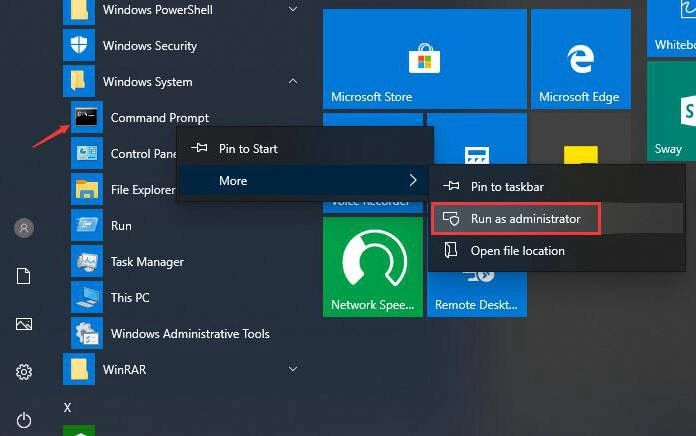Click the power icon in sidebar
The image size is (696, 436).
click(24, 420)
